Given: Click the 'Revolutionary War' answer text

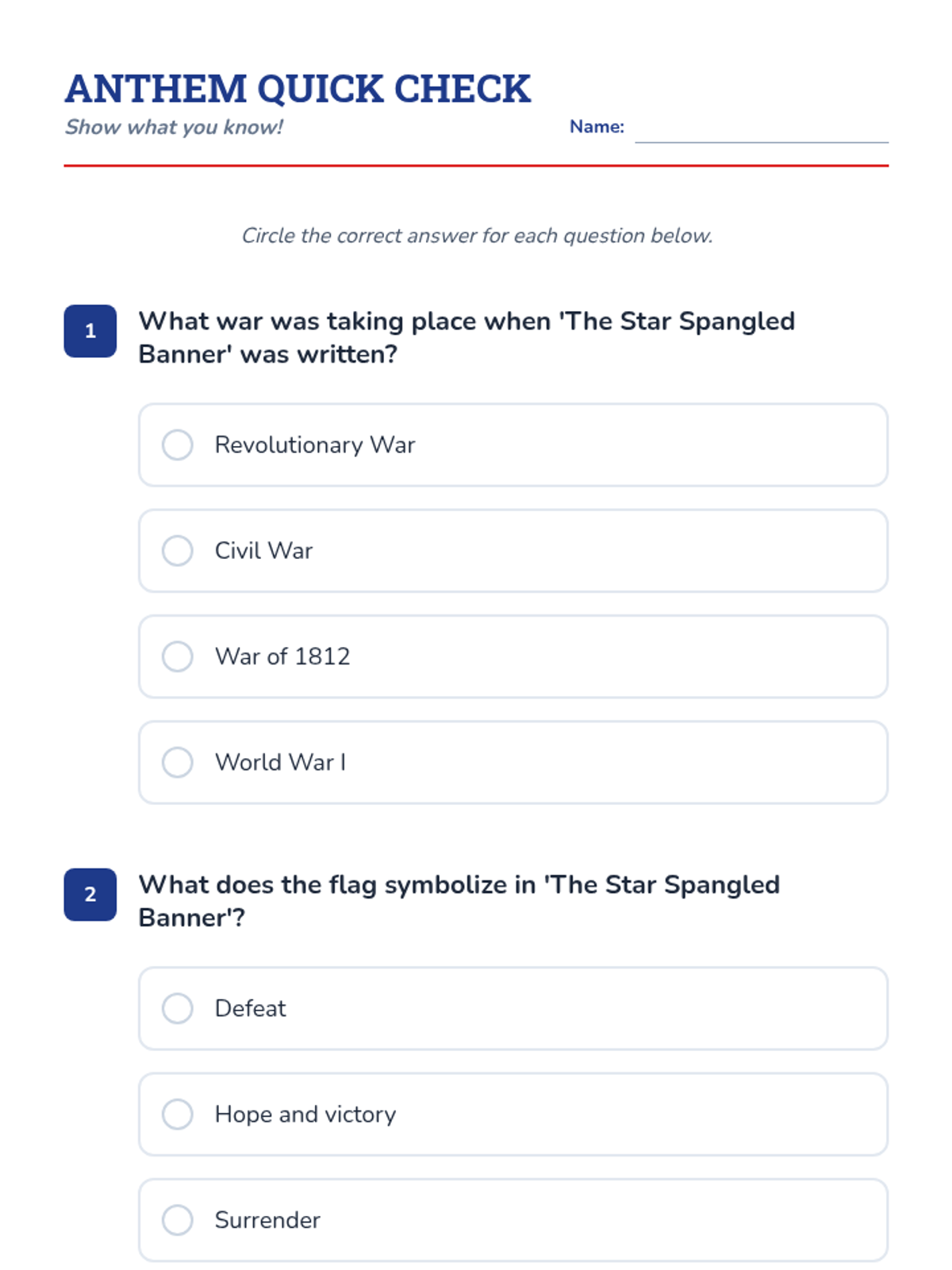Looking at the screenshot, I should tap(315, 444).
